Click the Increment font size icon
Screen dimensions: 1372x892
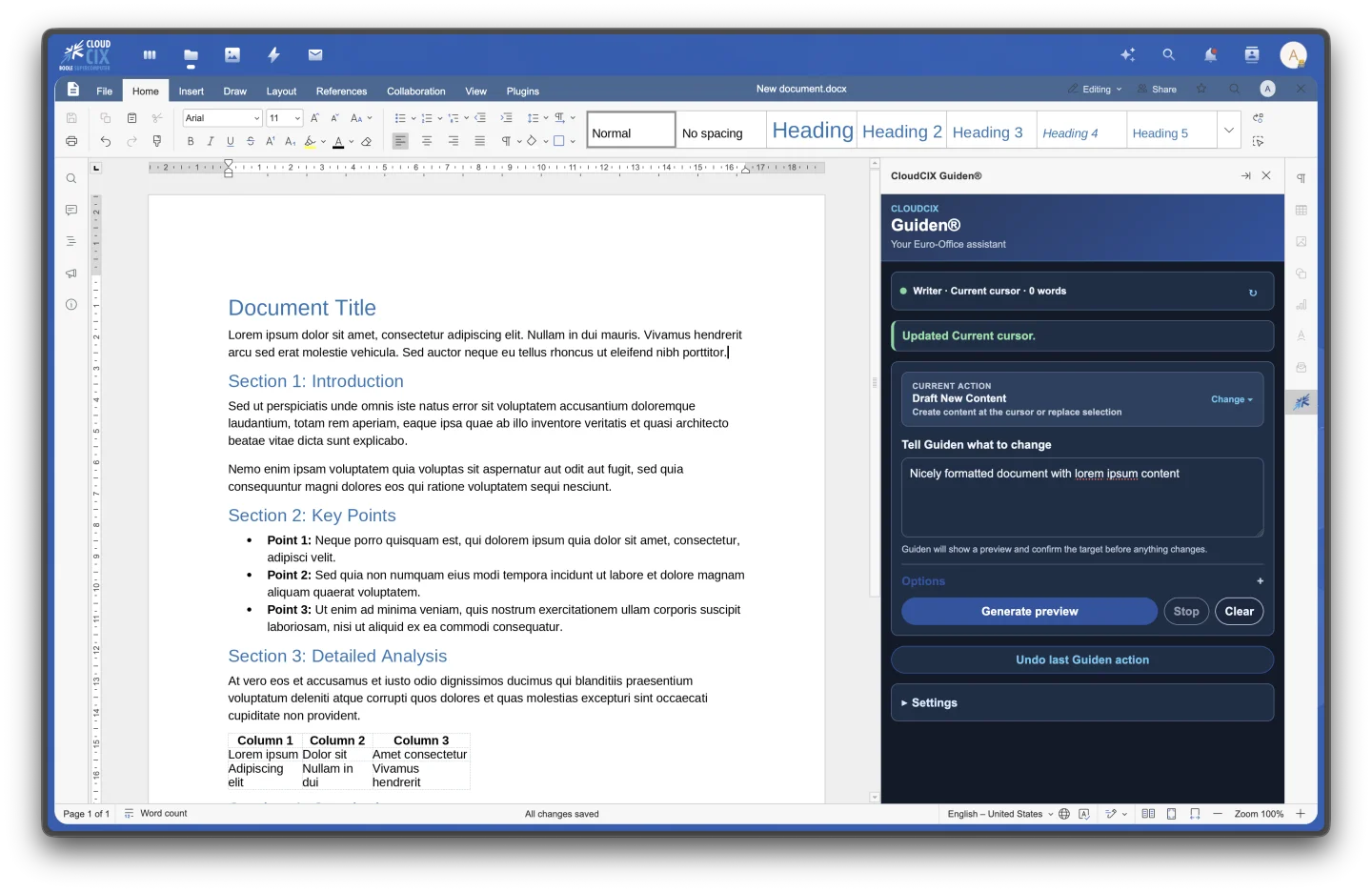coord(314,118)
